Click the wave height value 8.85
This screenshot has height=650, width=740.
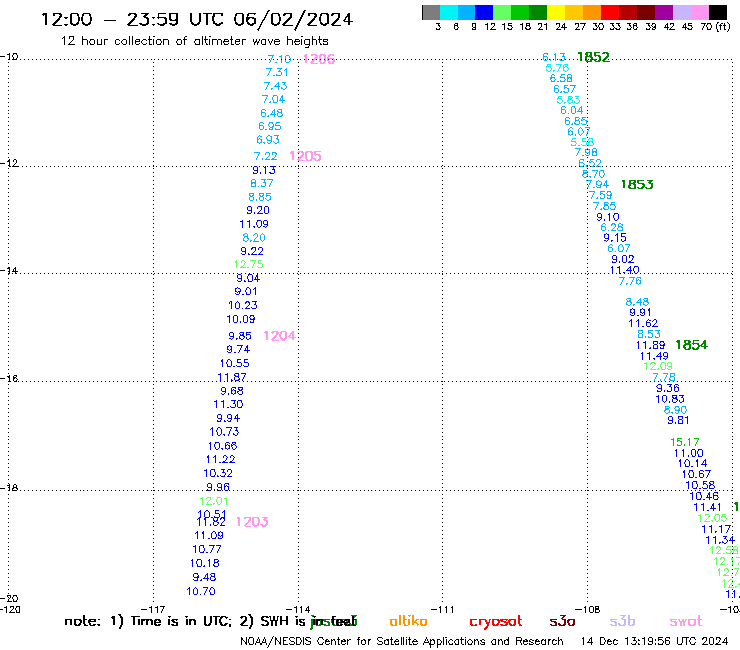(x=260, y=197)
